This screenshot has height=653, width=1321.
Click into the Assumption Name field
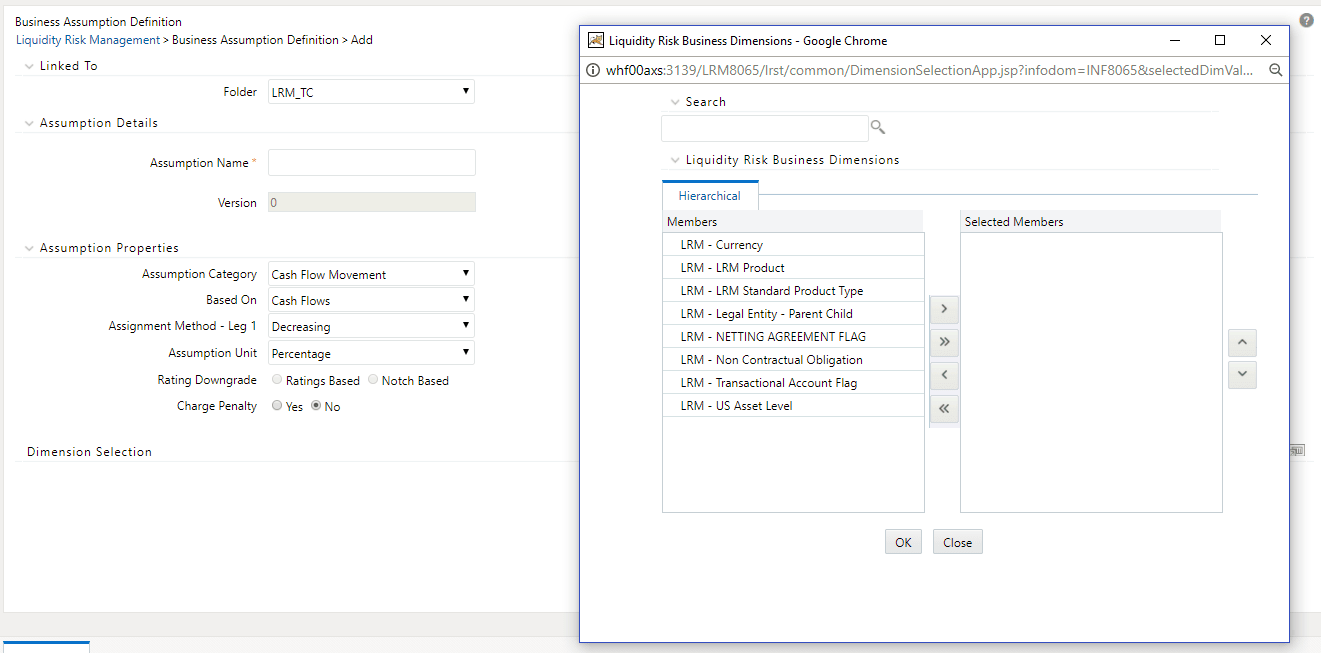[372, 163]
